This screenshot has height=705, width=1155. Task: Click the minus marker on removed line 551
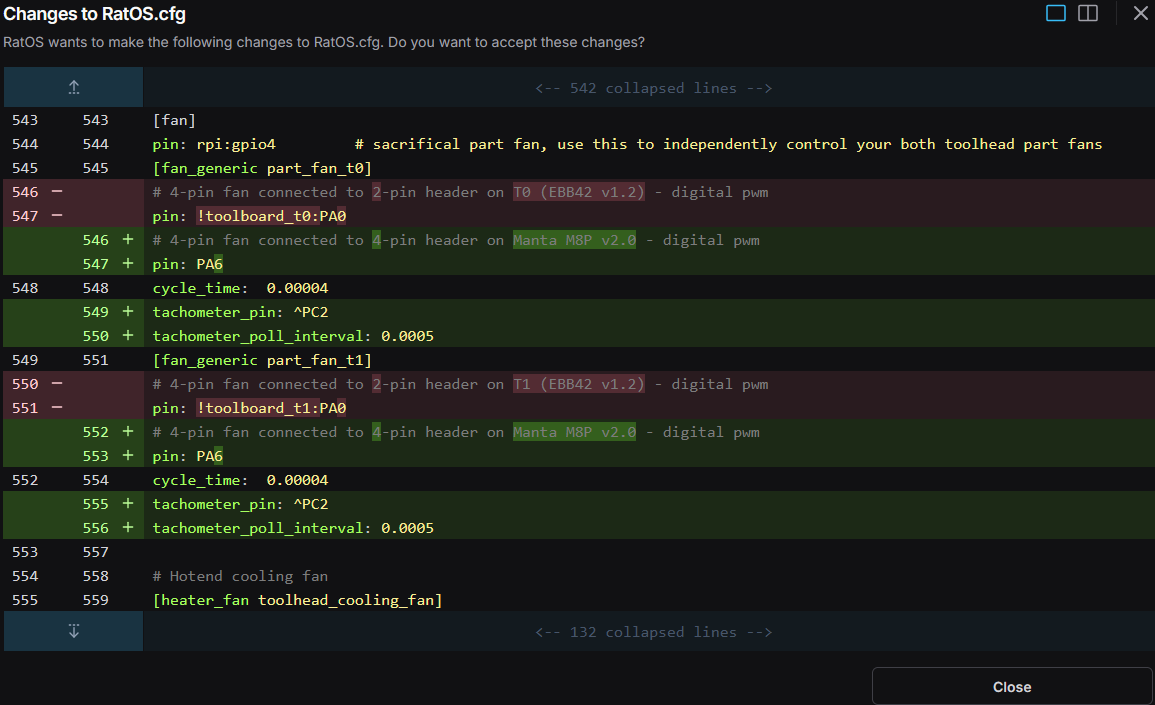57,408
